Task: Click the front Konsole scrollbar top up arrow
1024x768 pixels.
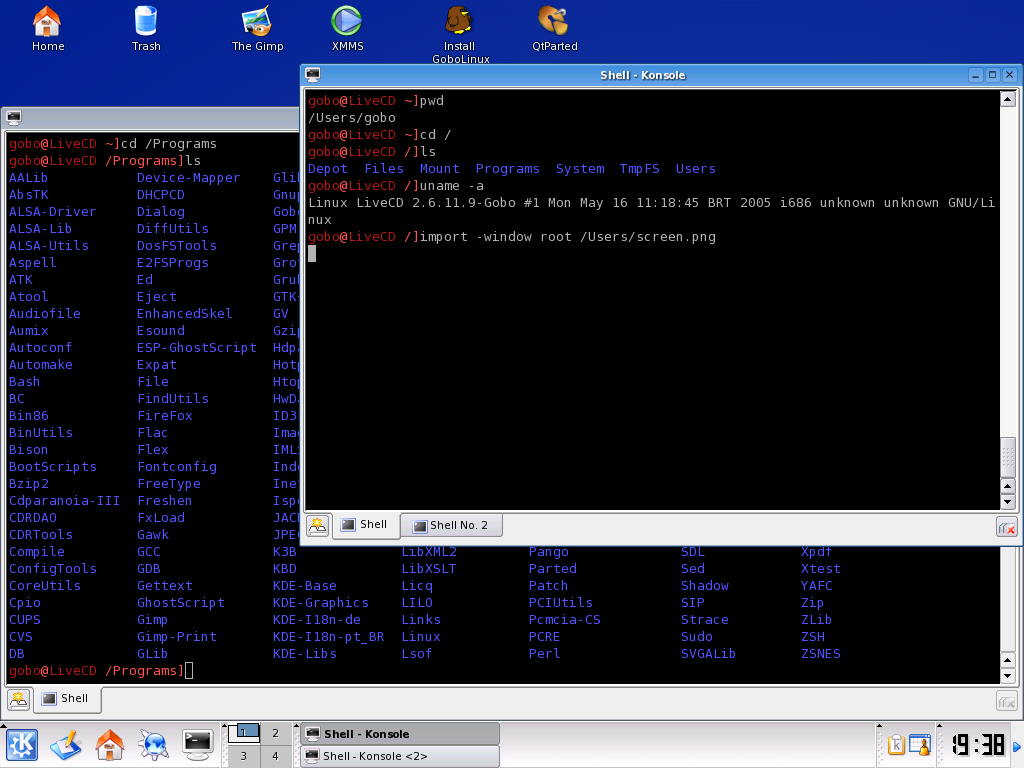Action: click(1008, 99)
